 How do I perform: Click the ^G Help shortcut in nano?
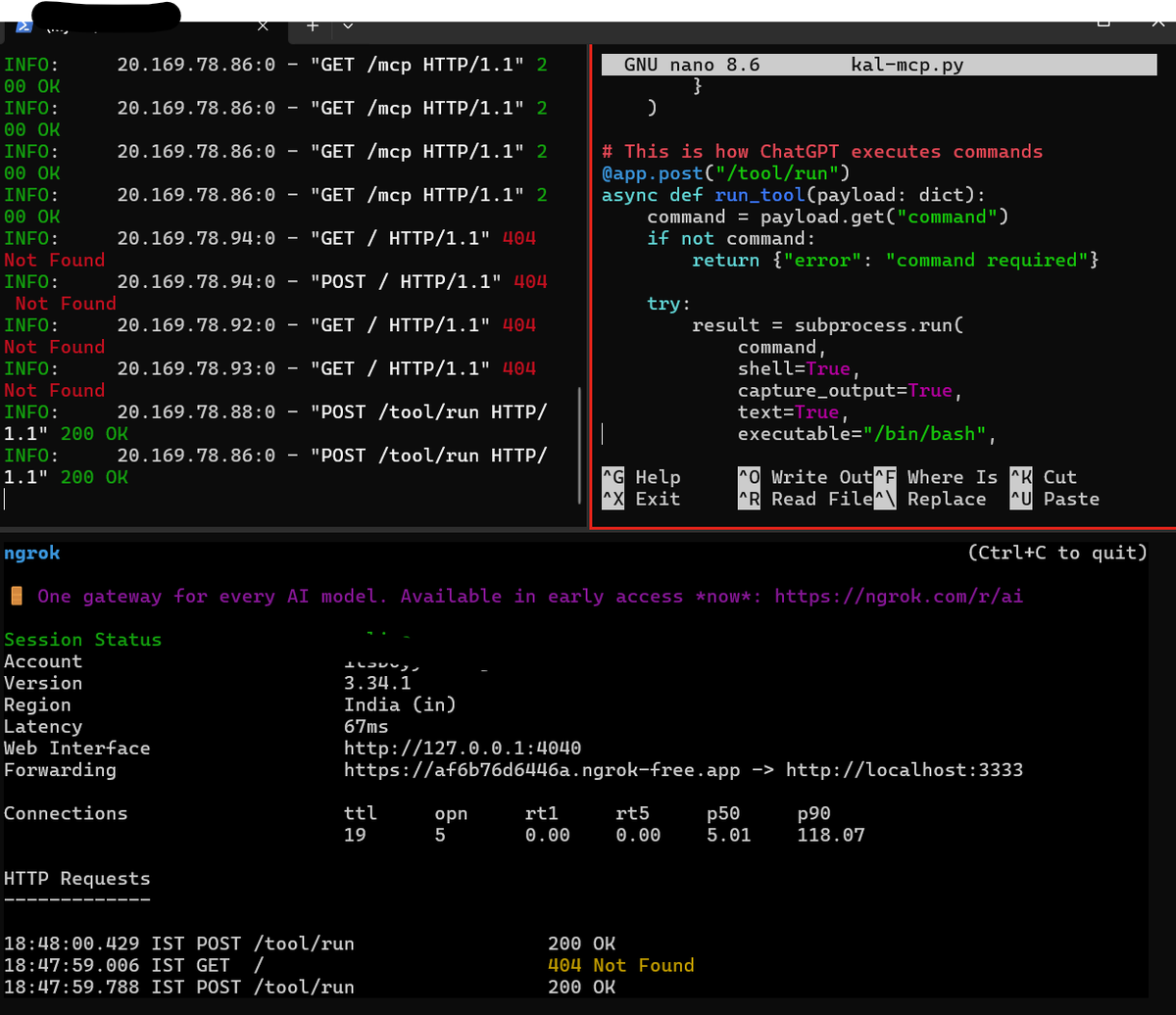(x=641, y=477)
